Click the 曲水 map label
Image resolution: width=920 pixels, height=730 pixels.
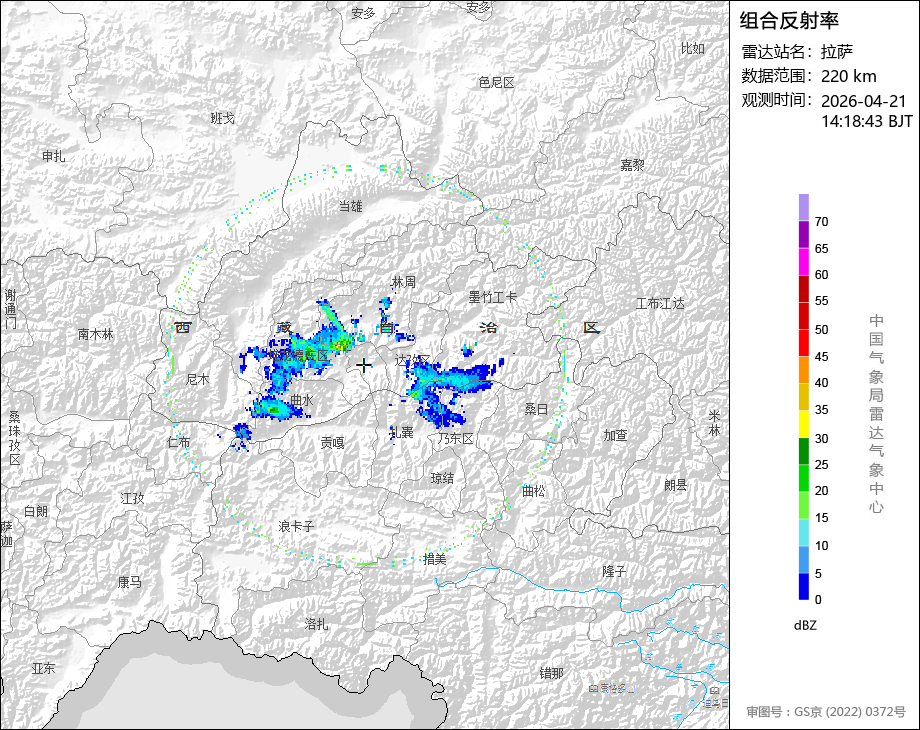coord(302,400)
